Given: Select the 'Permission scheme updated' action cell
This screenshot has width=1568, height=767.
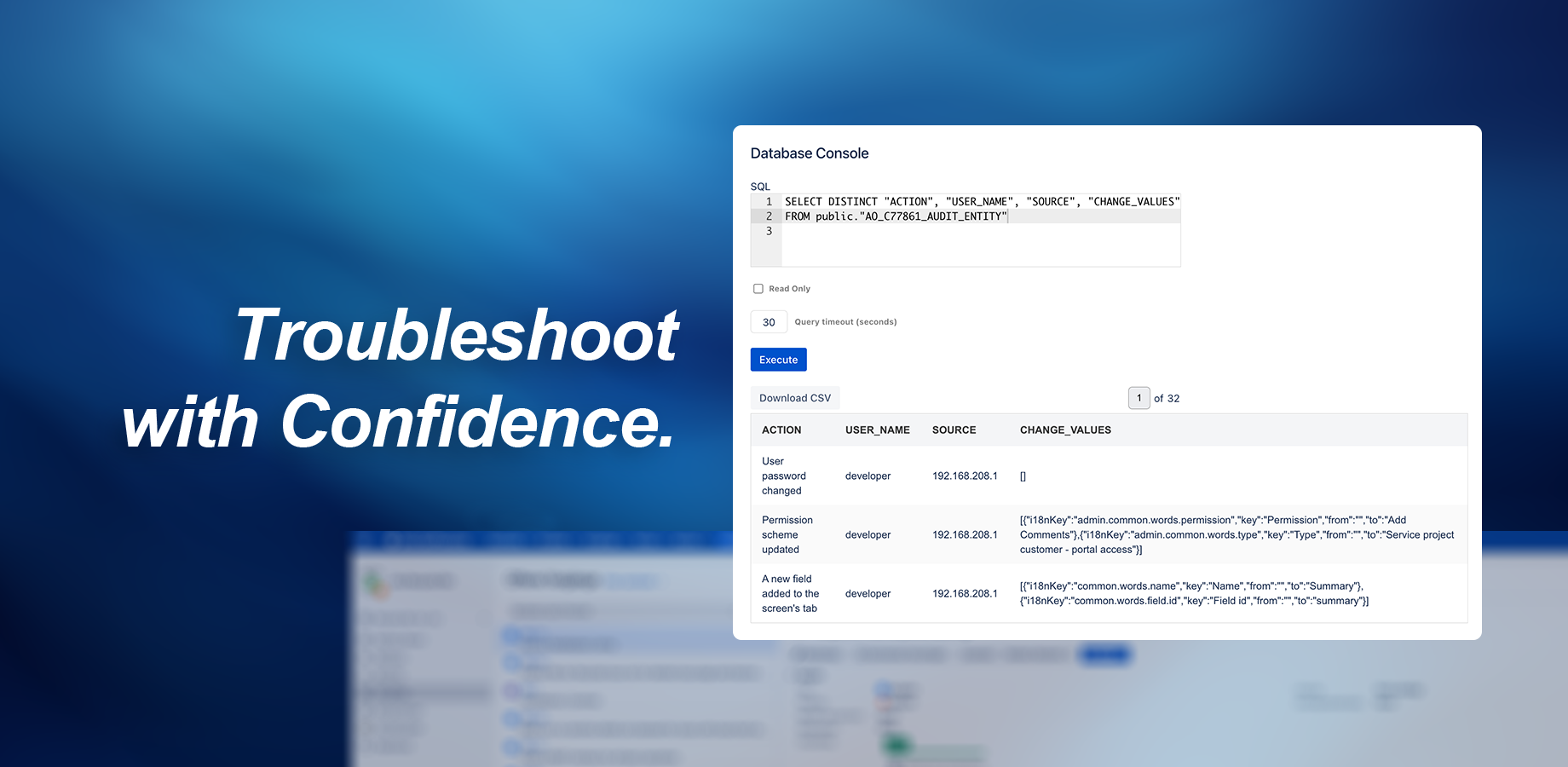Looking at the screenshot, I should click(x=787, y=535).
